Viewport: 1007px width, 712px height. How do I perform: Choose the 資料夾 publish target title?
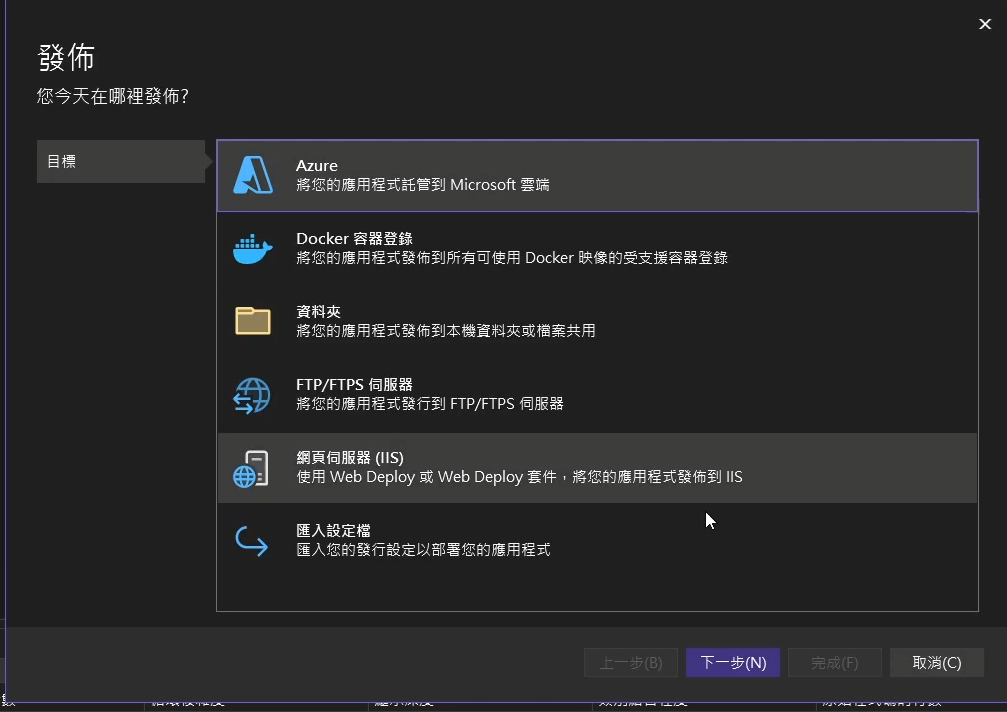[x=318, y=312]
